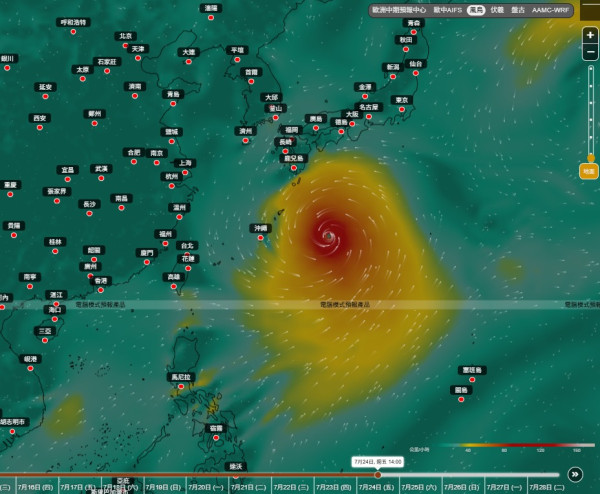
Task: Click the 重慶 city label
Action: click(10, 185)
